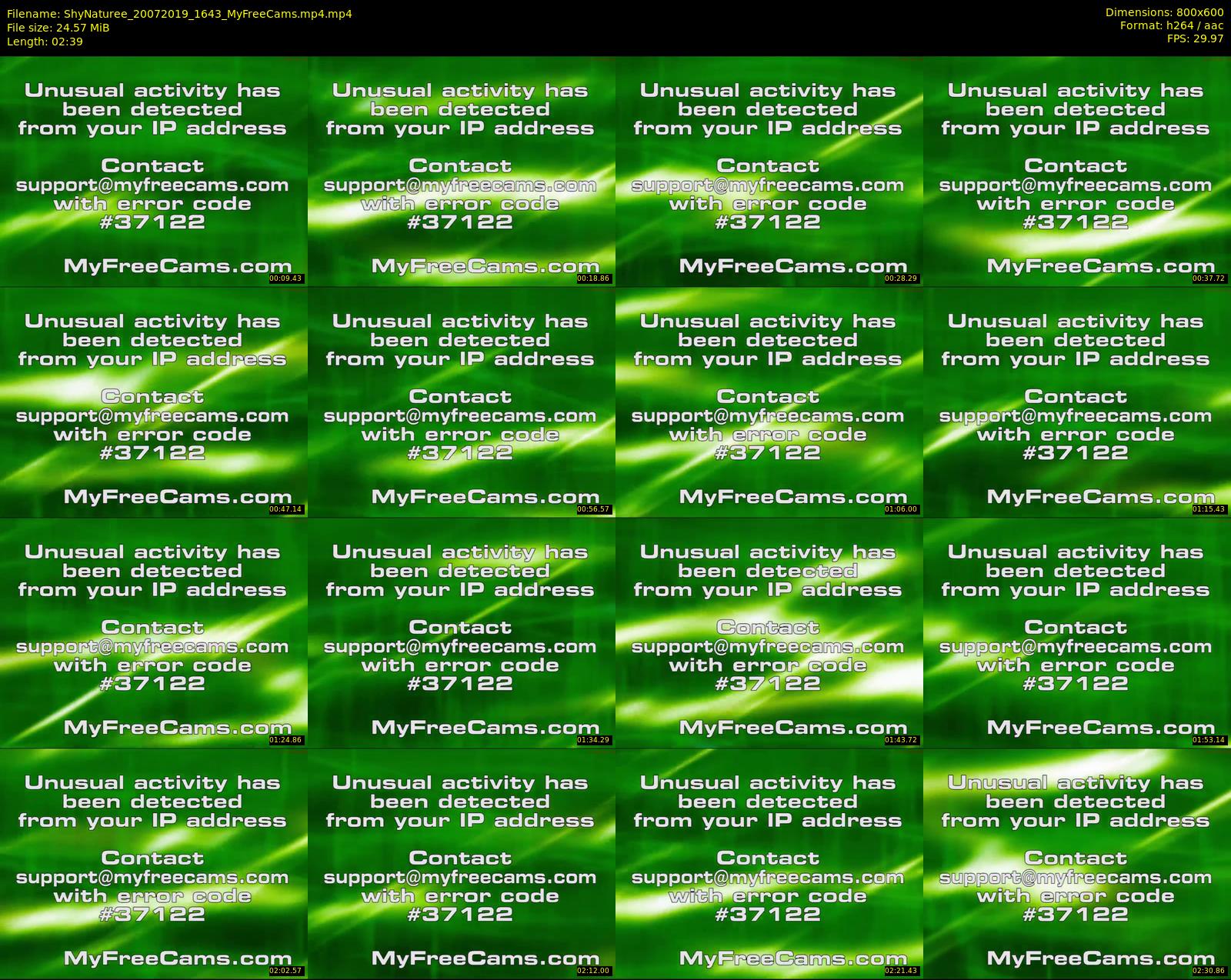Open the frame thumbnail stamped 00:18.86
Screen dimensions: 1231x980
[x=462, y=171]
